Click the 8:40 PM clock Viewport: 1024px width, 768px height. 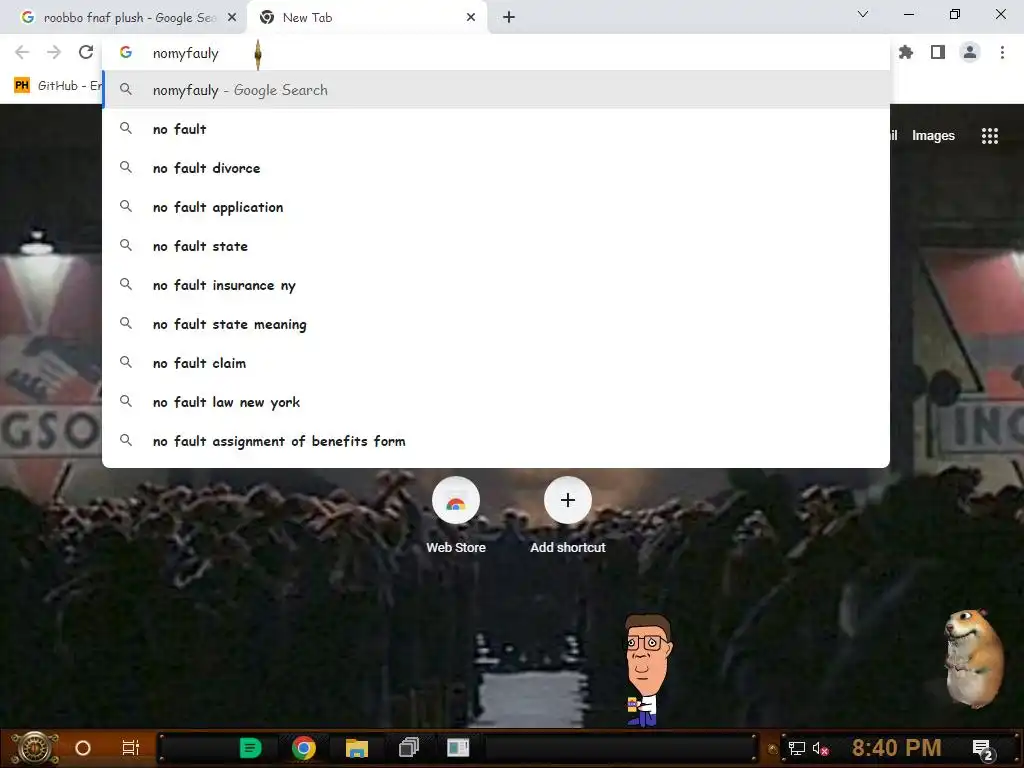tap(896, 748)
